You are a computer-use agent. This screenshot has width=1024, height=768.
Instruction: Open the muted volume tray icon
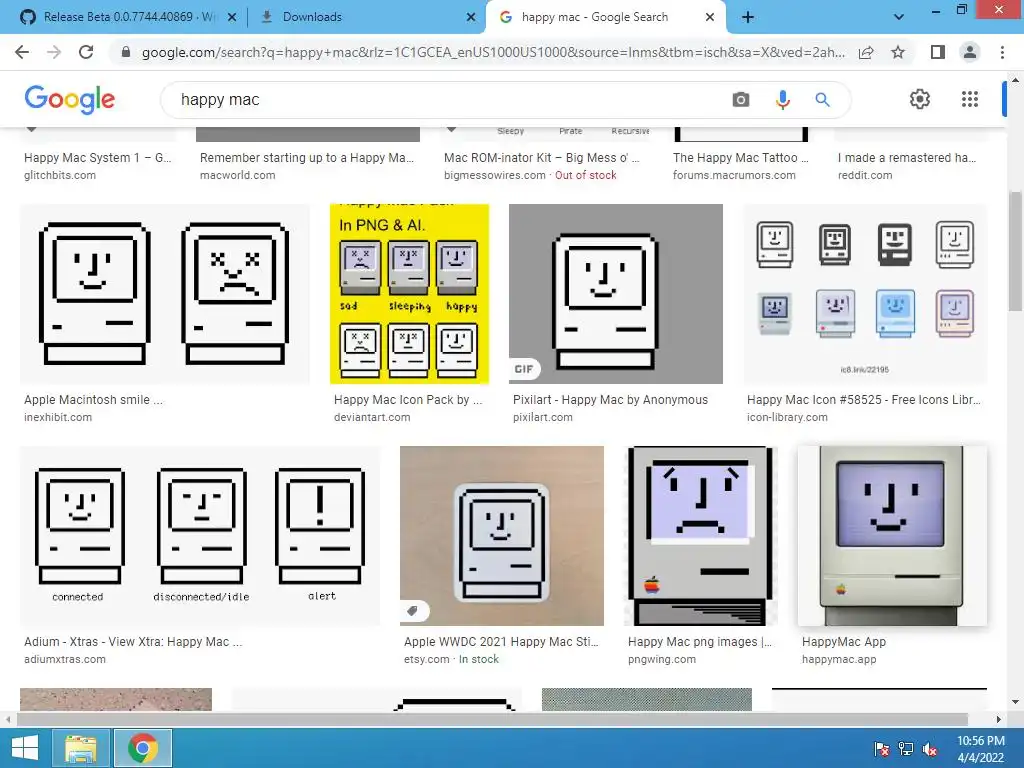point(930,749)
